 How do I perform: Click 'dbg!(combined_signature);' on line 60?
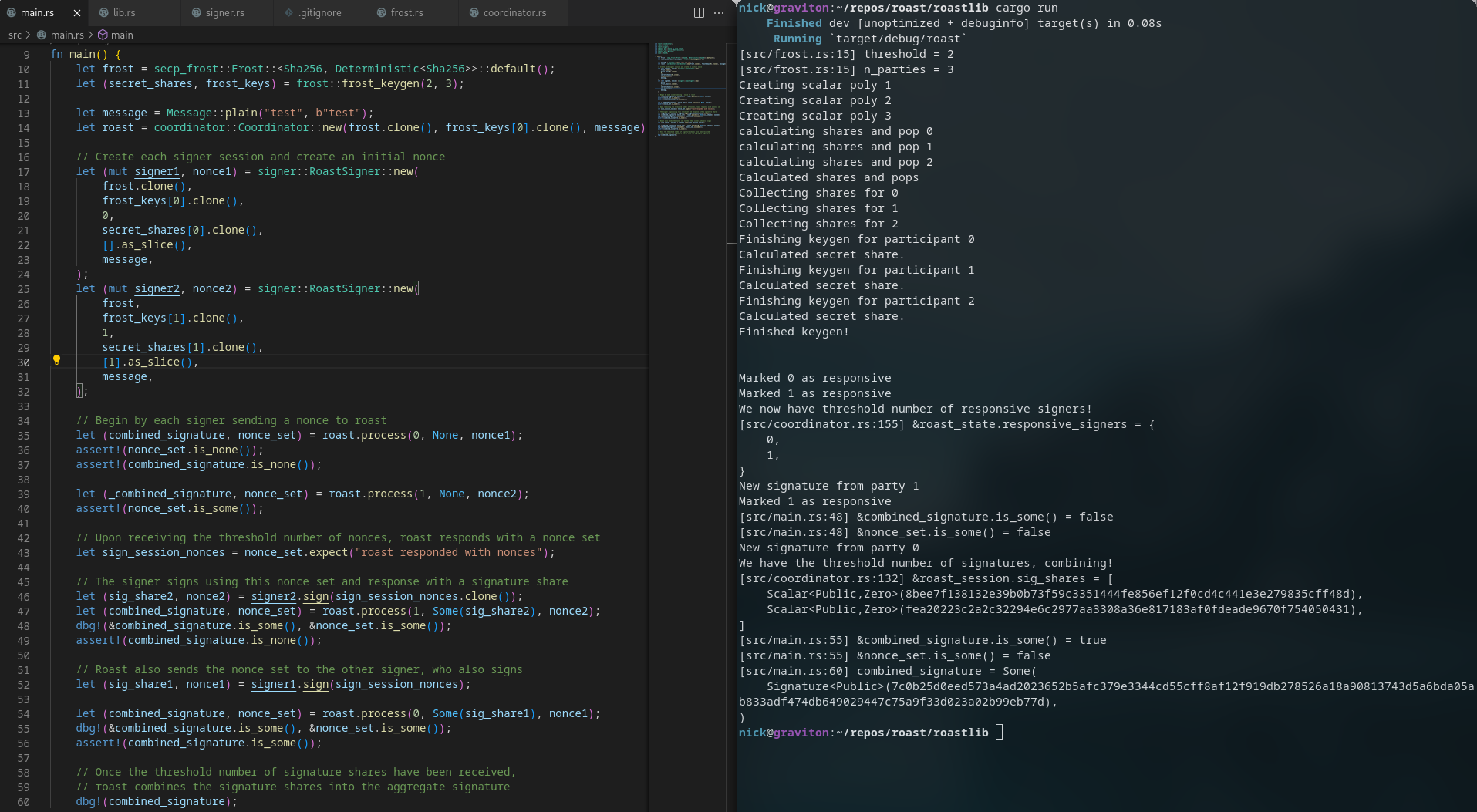[x=157, y=802]
